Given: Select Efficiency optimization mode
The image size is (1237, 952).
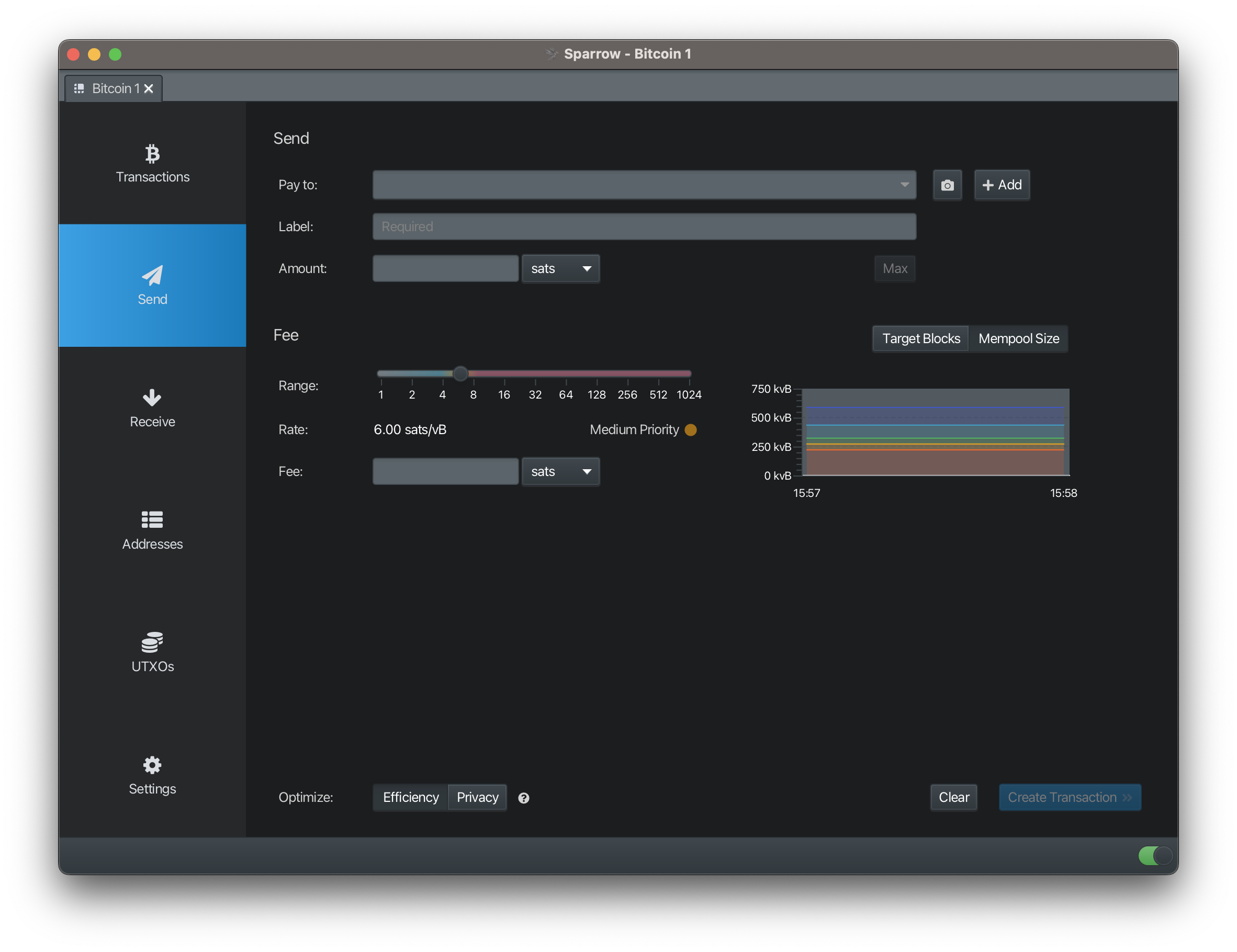Looking at the screenshot, I should (x=410, y=797).
